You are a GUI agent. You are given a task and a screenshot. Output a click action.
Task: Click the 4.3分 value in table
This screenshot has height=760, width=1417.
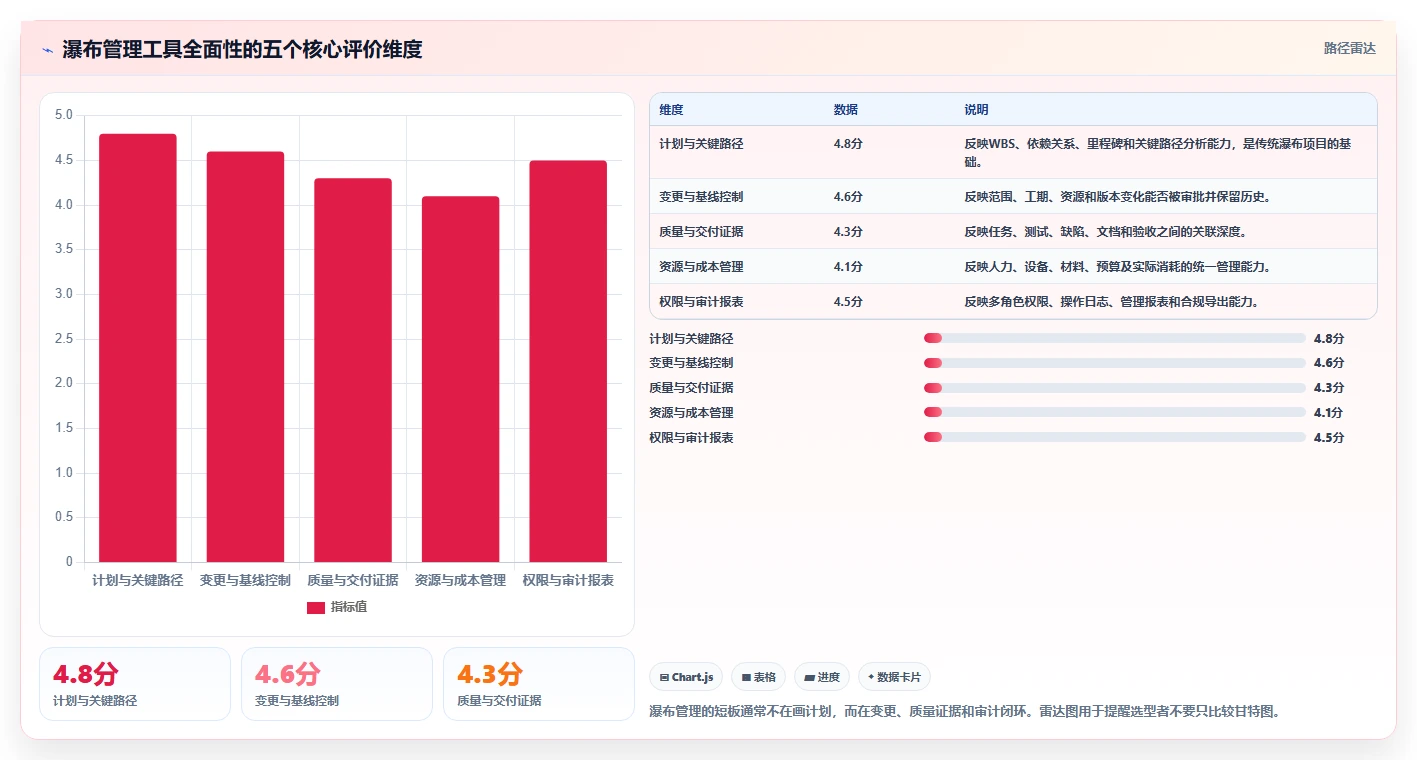coord(848,232)
